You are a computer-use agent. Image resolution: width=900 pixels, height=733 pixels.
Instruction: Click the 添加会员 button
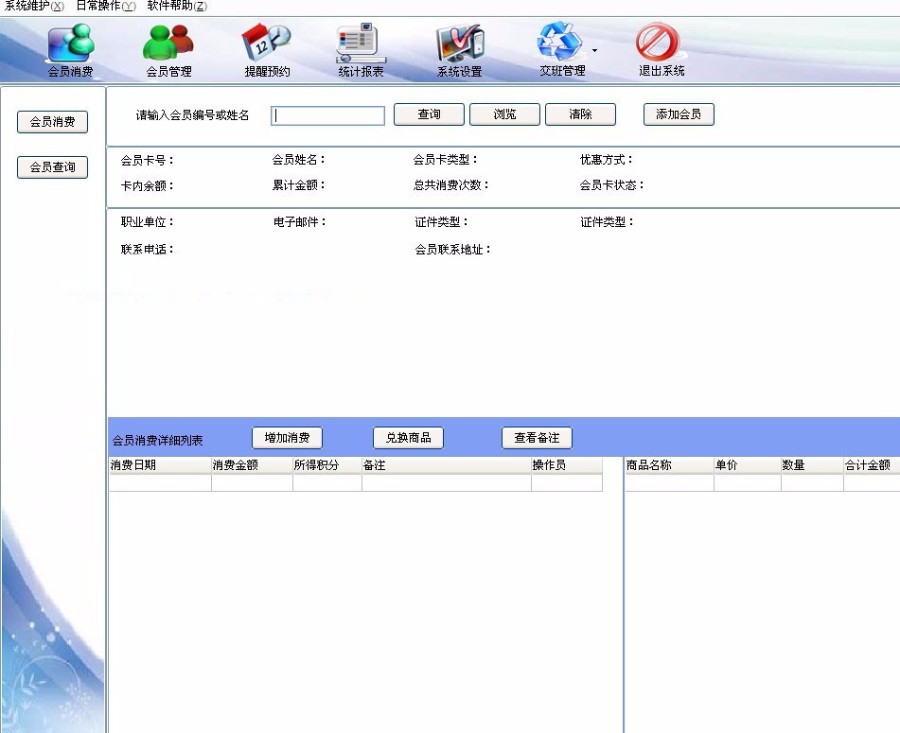pos(678,114)
